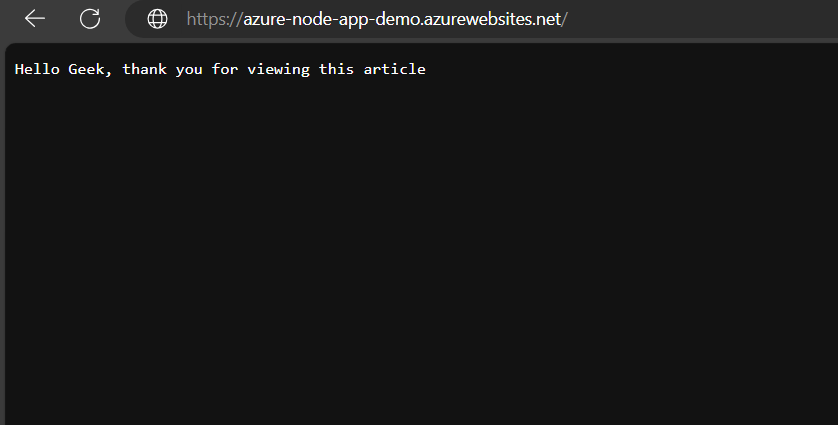Reload the page with the refresh icon
This screenshot has height=425, width=838.
(90, 19)
